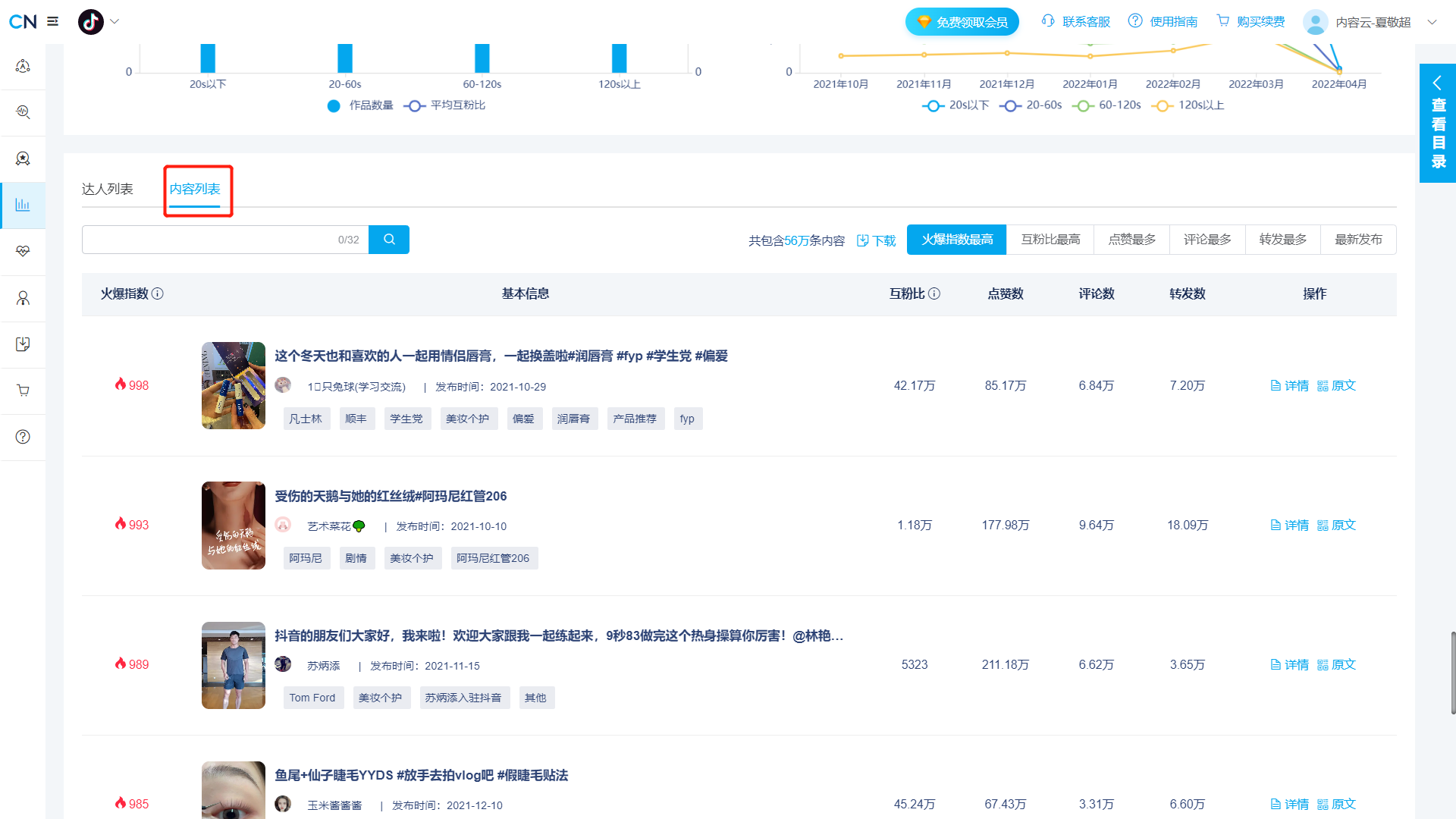This screenshot has height=819, width=1456.
Task: Open the 苏炳添 video thumbnail
Action: (x=234, y=665)
